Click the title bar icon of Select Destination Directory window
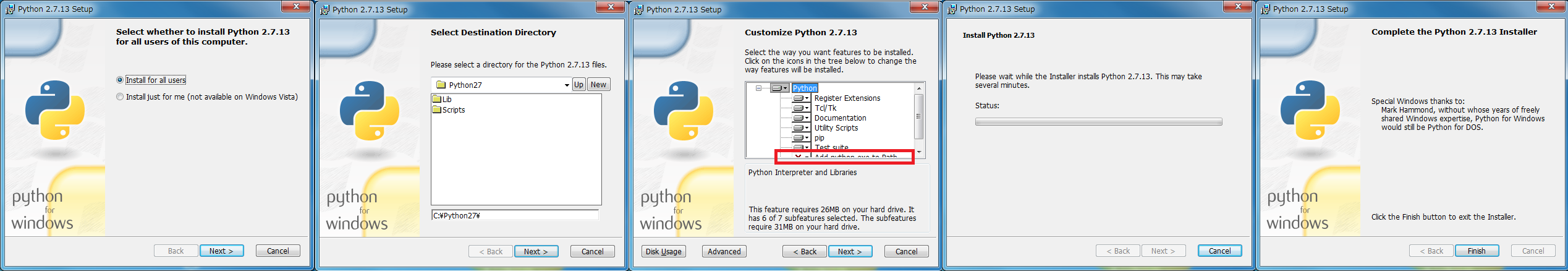 click(x=325, y=9)
